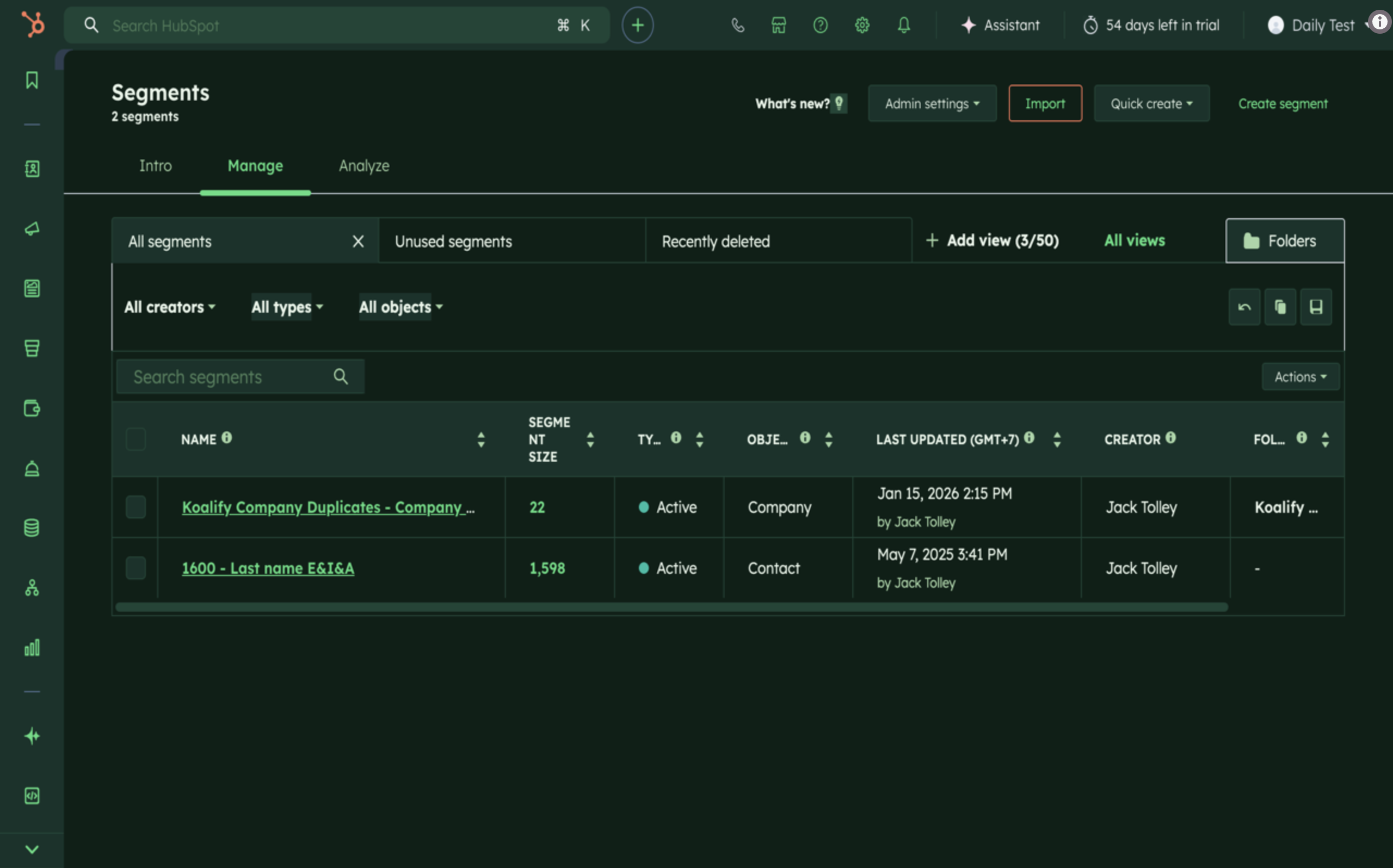Open the notifications bell icon
1393x868 pixels.
903,24
